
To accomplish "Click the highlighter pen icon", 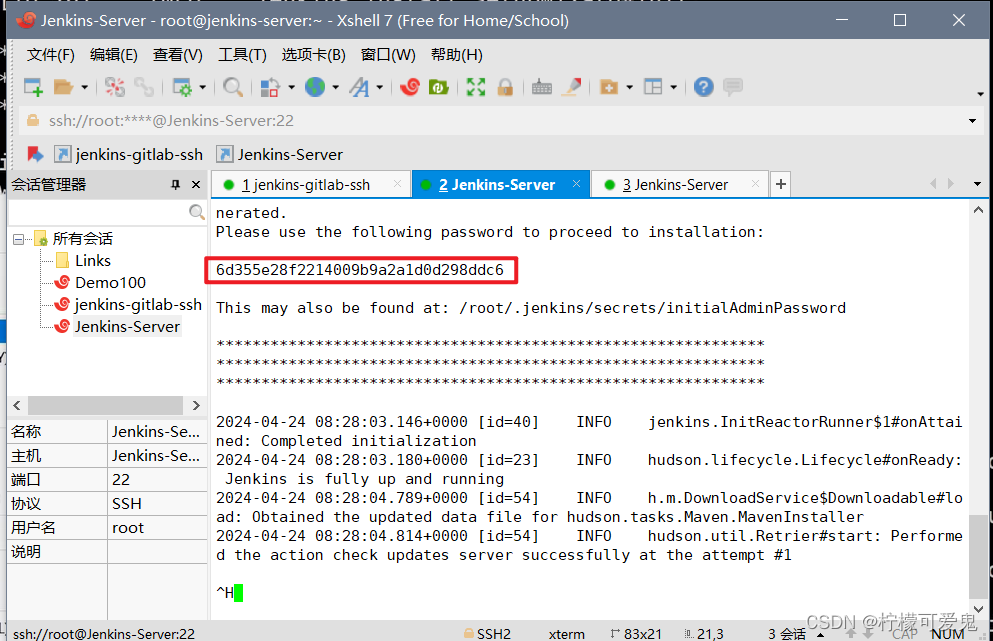I will tap(571, 87).
